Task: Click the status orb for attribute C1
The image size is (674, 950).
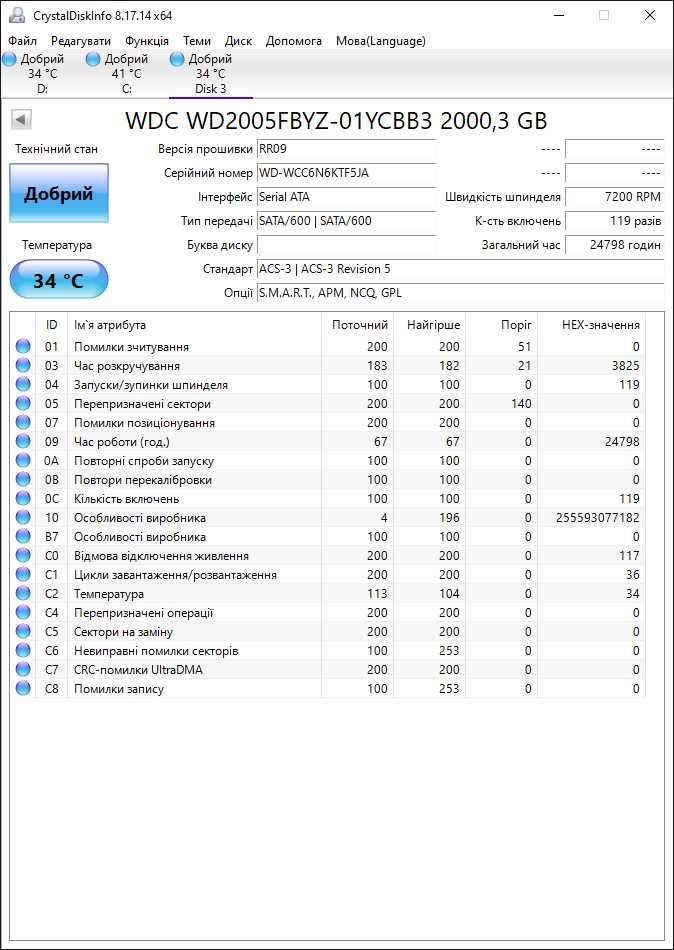Action: click(x=23, y=574)
